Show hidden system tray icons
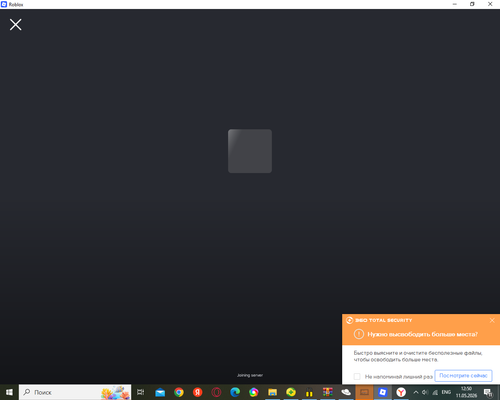This screenshot has width=500, height=400. click(x=416, y=392)
